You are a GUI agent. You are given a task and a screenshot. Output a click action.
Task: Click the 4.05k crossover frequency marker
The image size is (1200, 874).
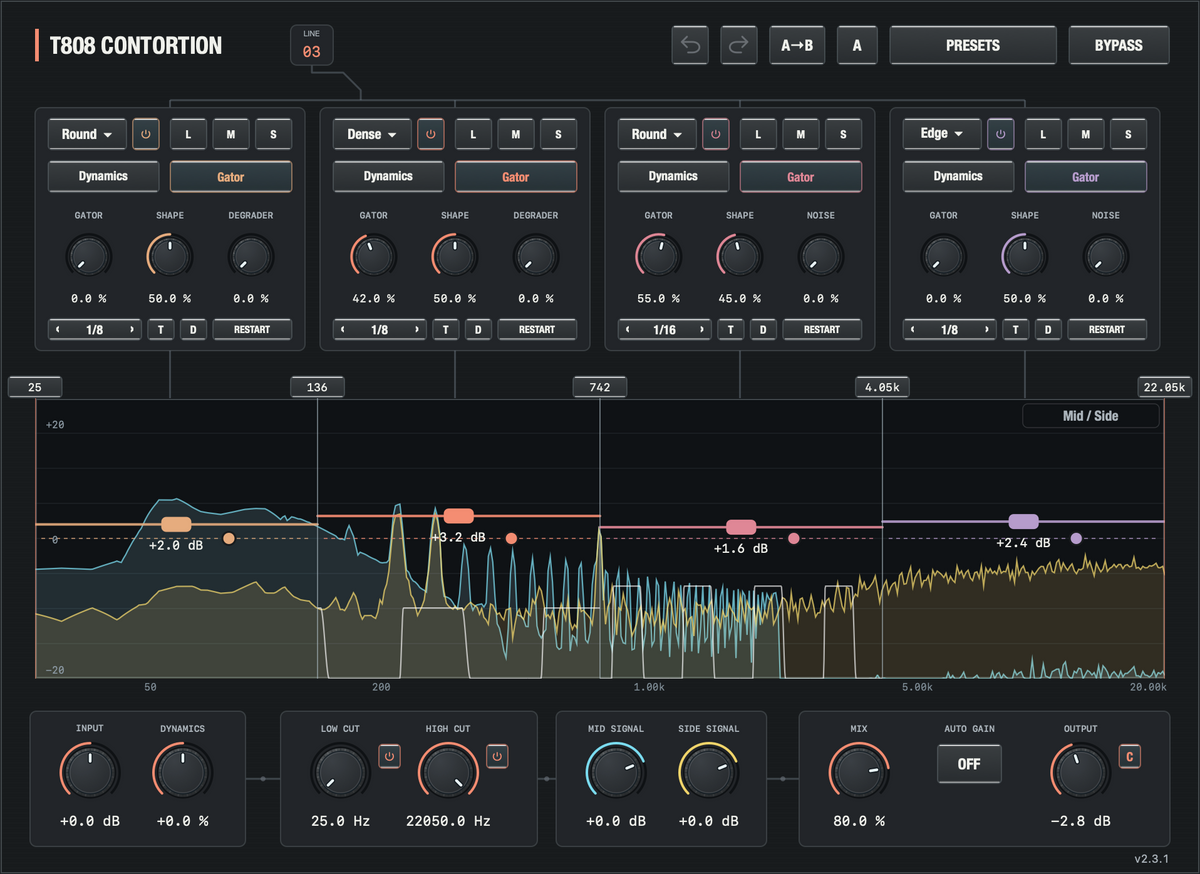883,387
